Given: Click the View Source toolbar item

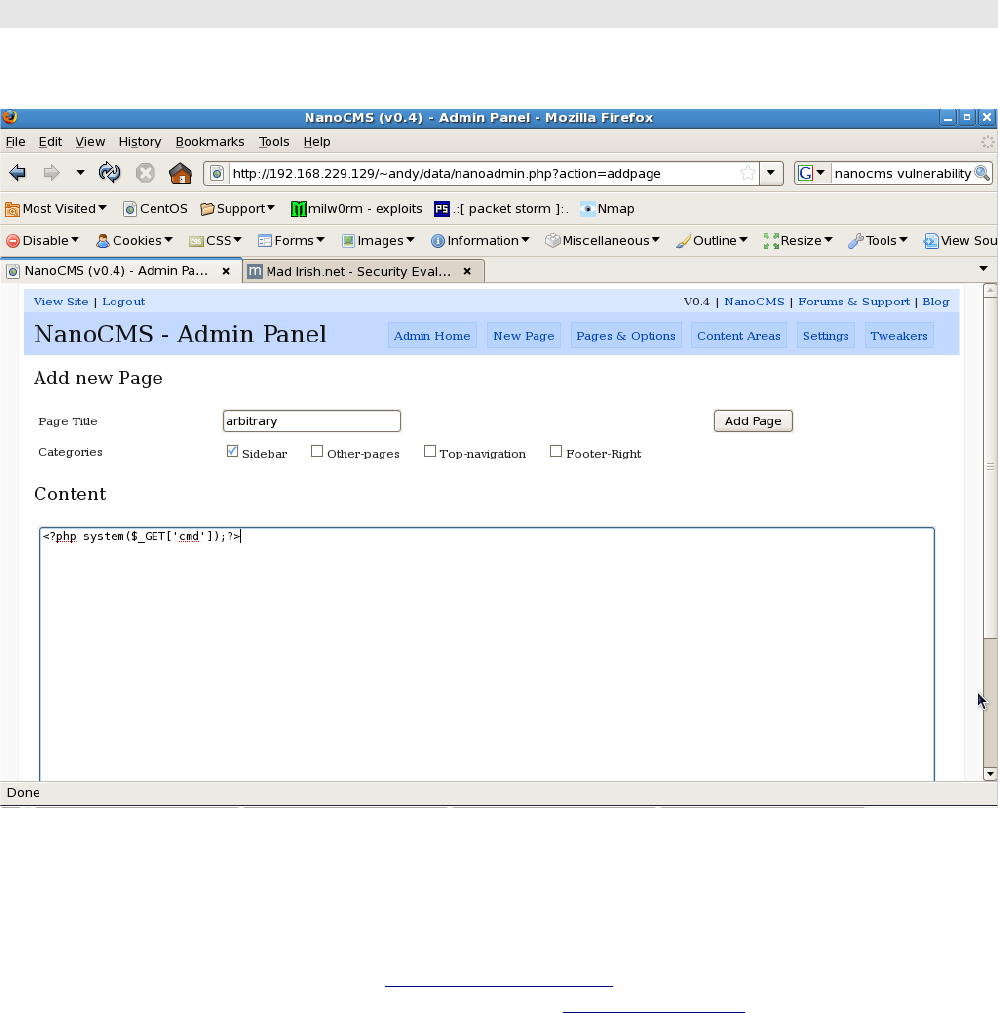Looking at the screenshot, I should point(961,240).
